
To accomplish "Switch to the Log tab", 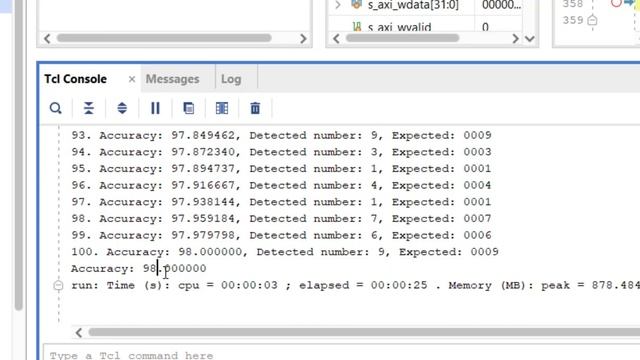I will coord(231,79).
